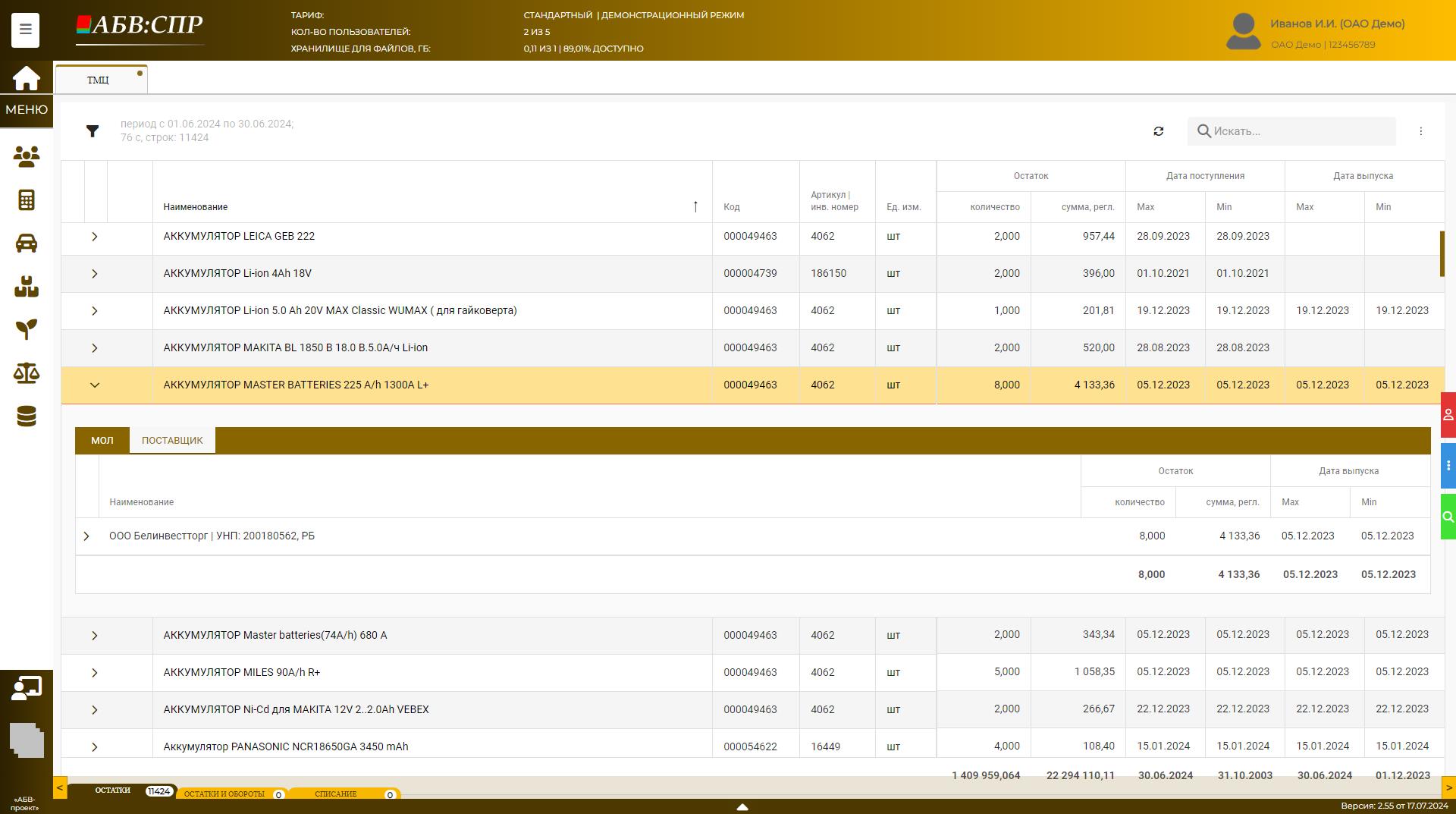Open the car/transport section icon
The width and height of the screenshot is (1456, 814).
click(27, 244)
